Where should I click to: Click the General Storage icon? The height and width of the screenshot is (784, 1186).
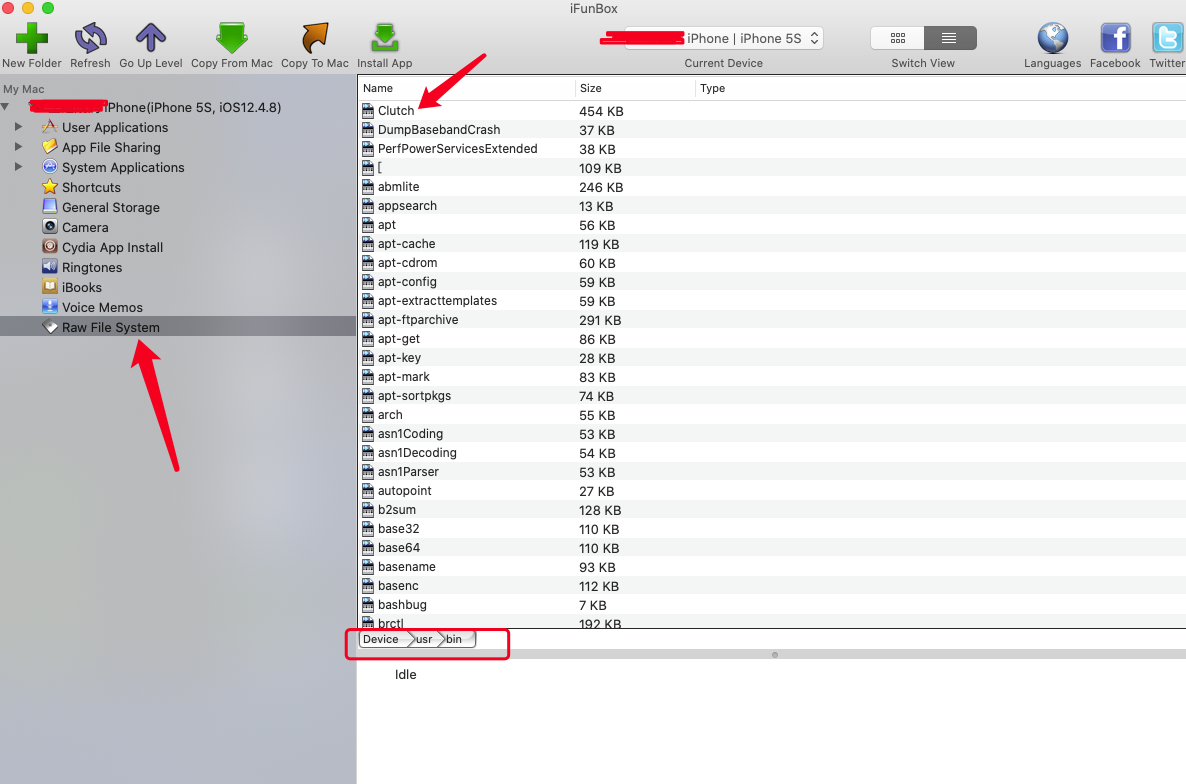click(50, 206)
